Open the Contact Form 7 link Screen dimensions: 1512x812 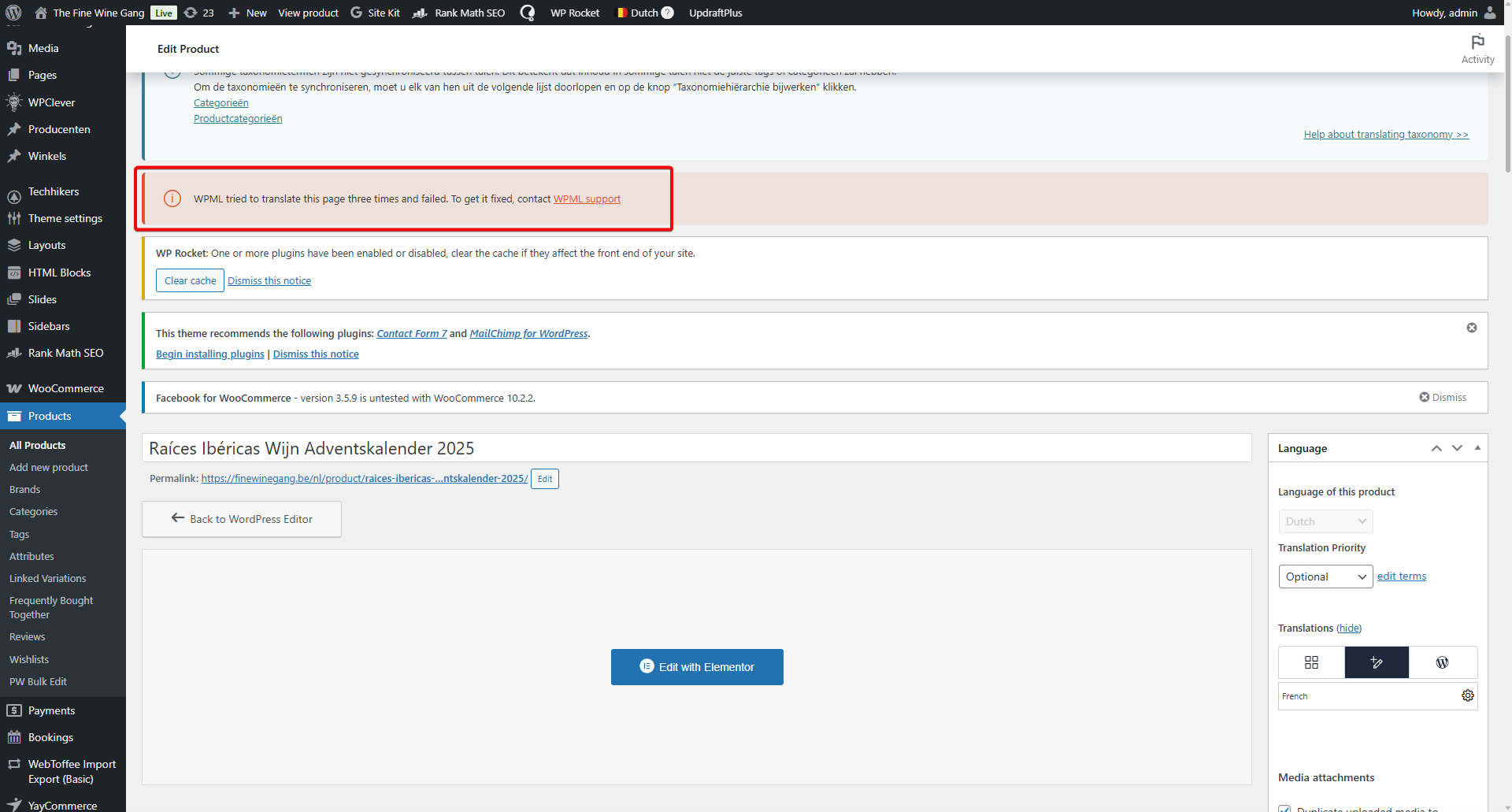[x=412, y=334]
